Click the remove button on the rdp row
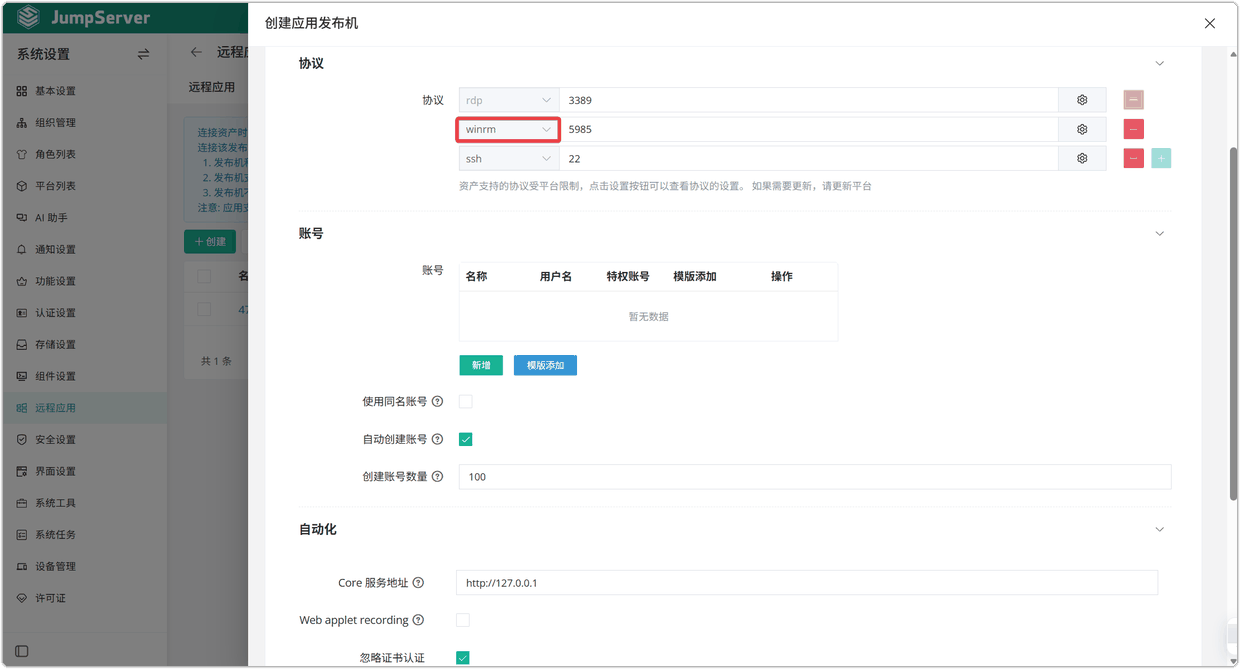Image resolution: width=1240 pixels, height=669 pixels. click(x=1133, y=100)
